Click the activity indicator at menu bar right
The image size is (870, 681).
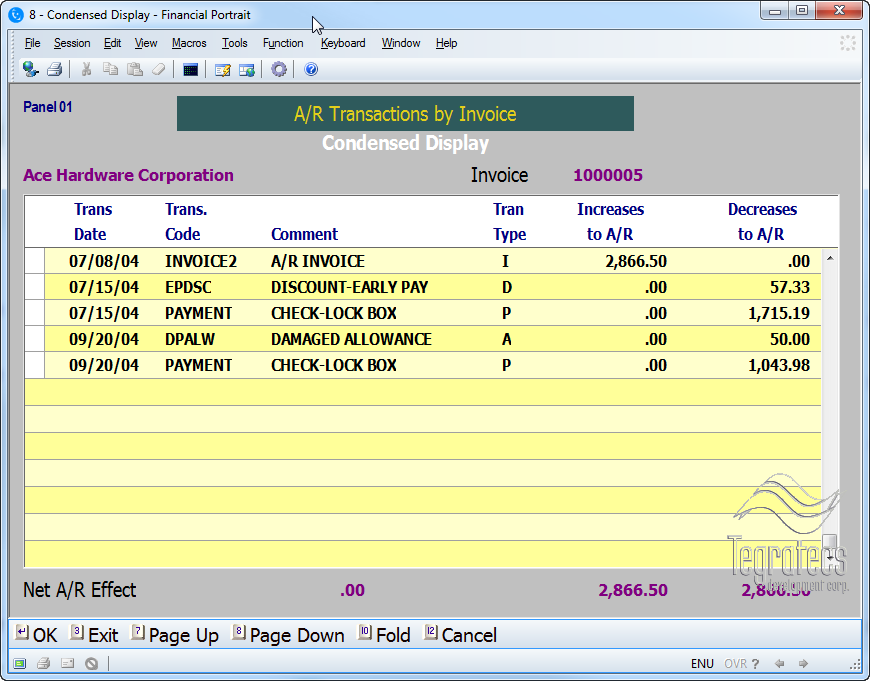(847, 43)
